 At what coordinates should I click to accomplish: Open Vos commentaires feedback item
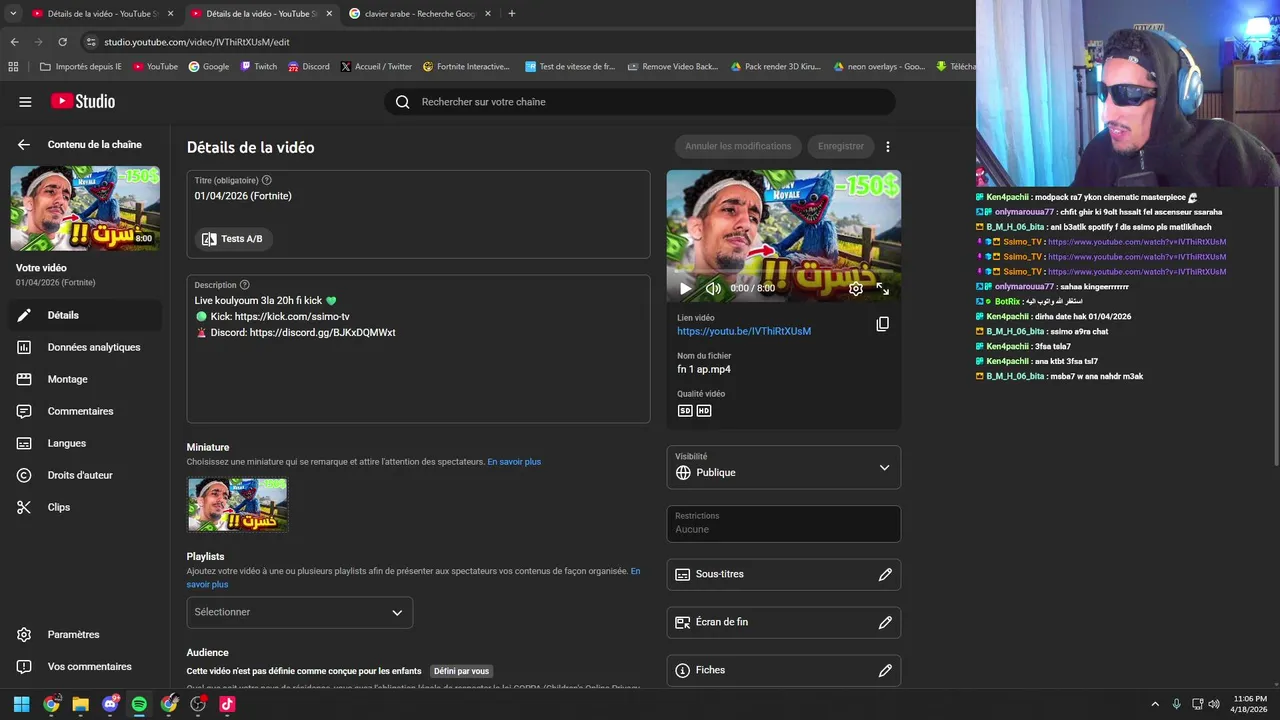[85, 667]
